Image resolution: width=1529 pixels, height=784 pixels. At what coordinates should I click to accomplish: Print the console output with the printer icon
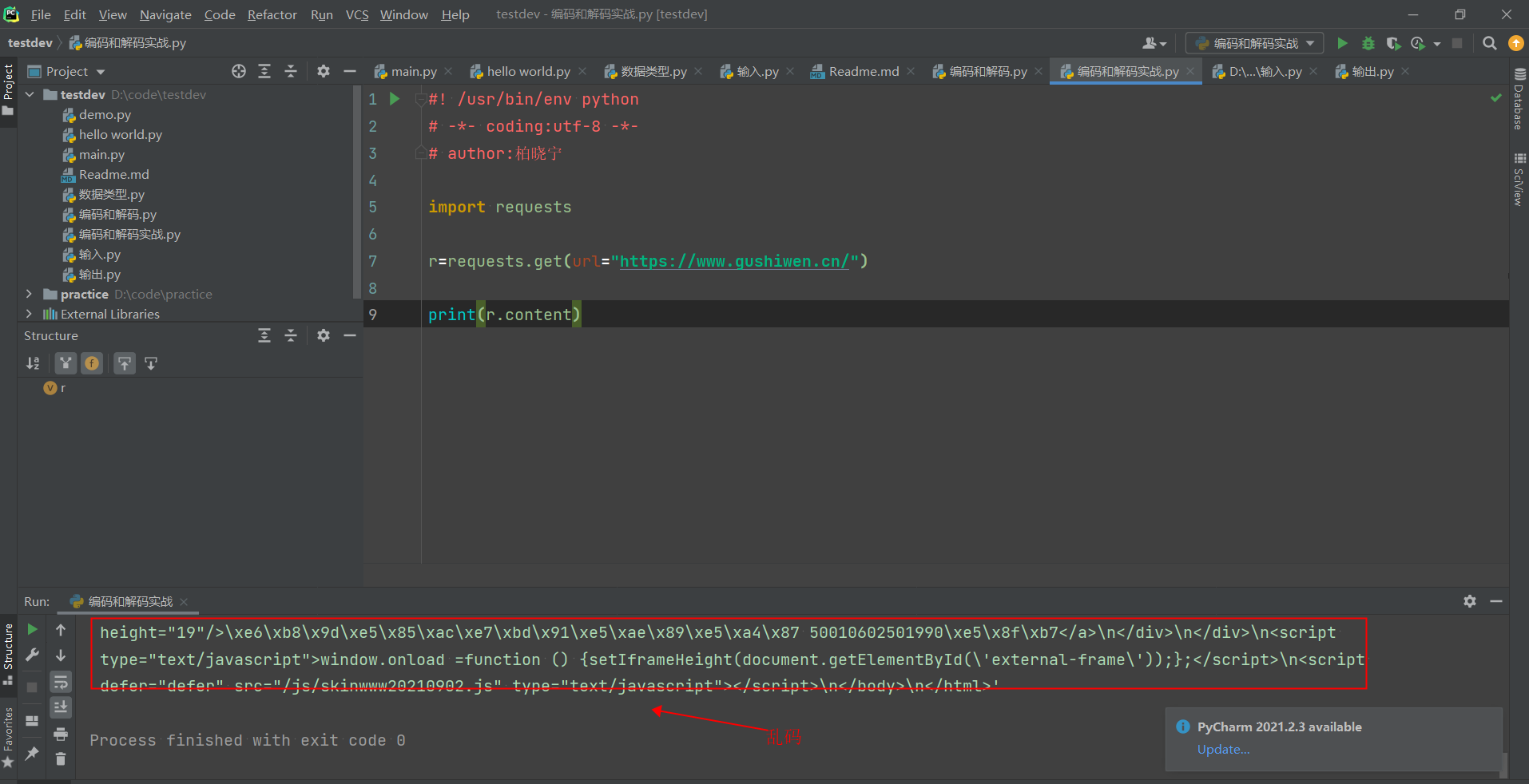[61, 734]
